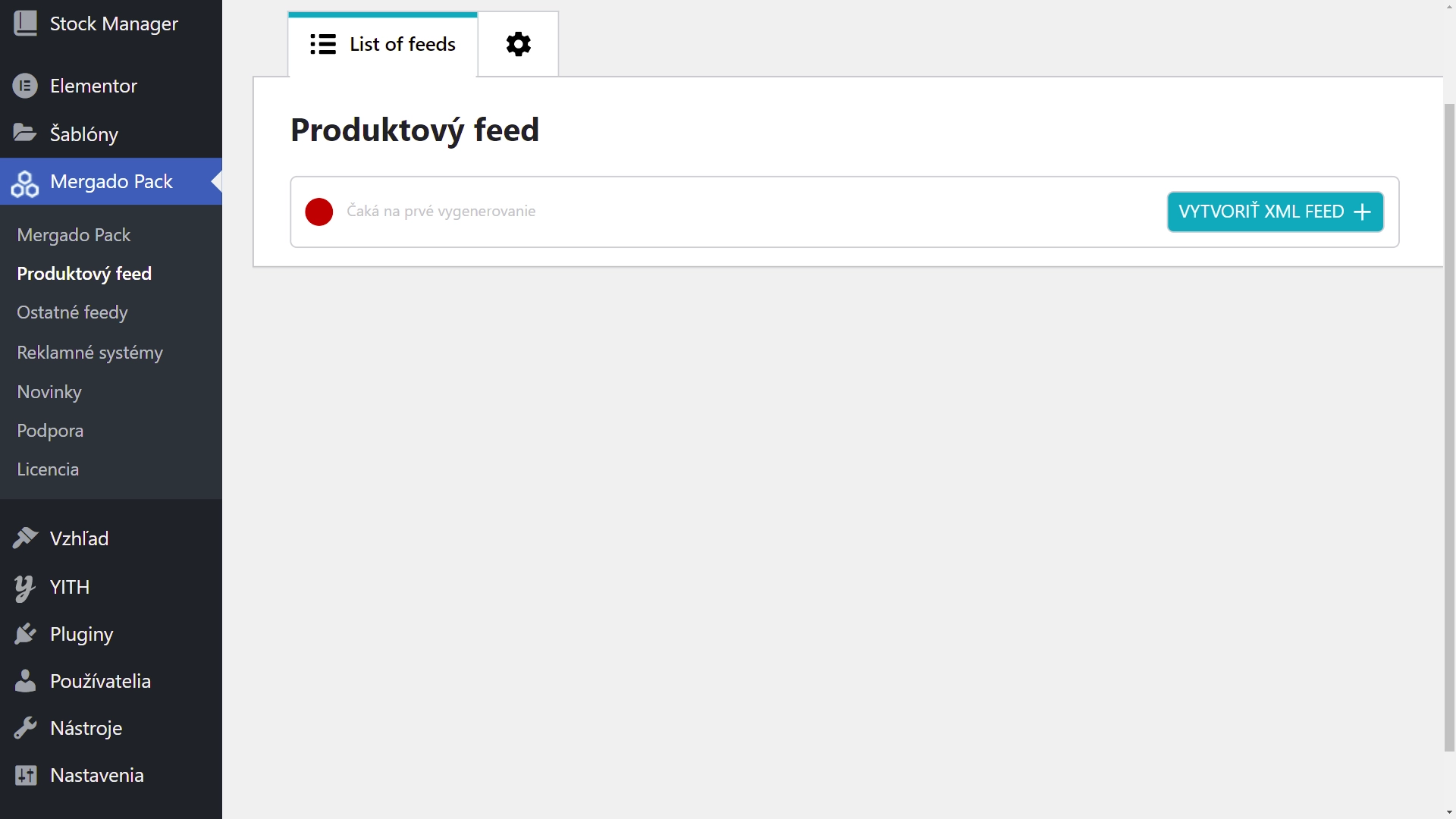
Task: Open Licencia section in Mergado Pack
Action: click(48, 469)
